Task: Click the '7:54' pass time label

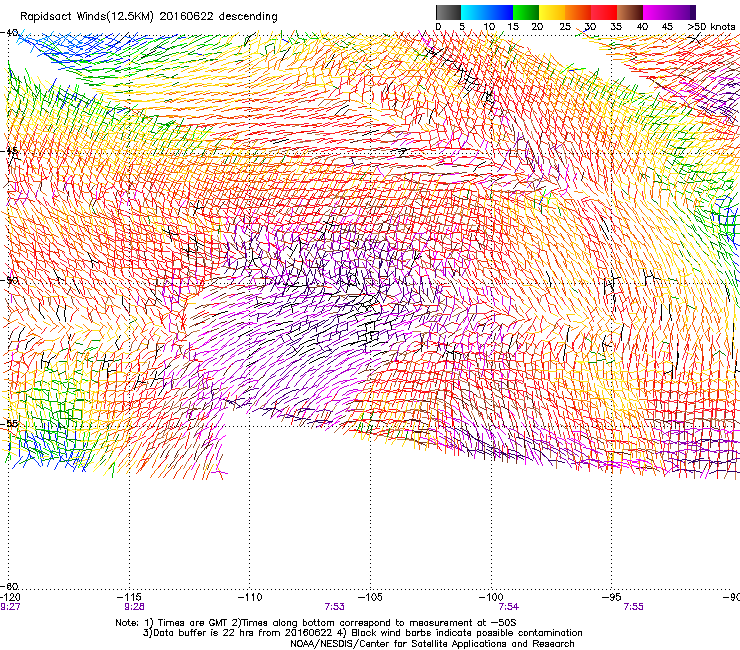Action: 509,607
